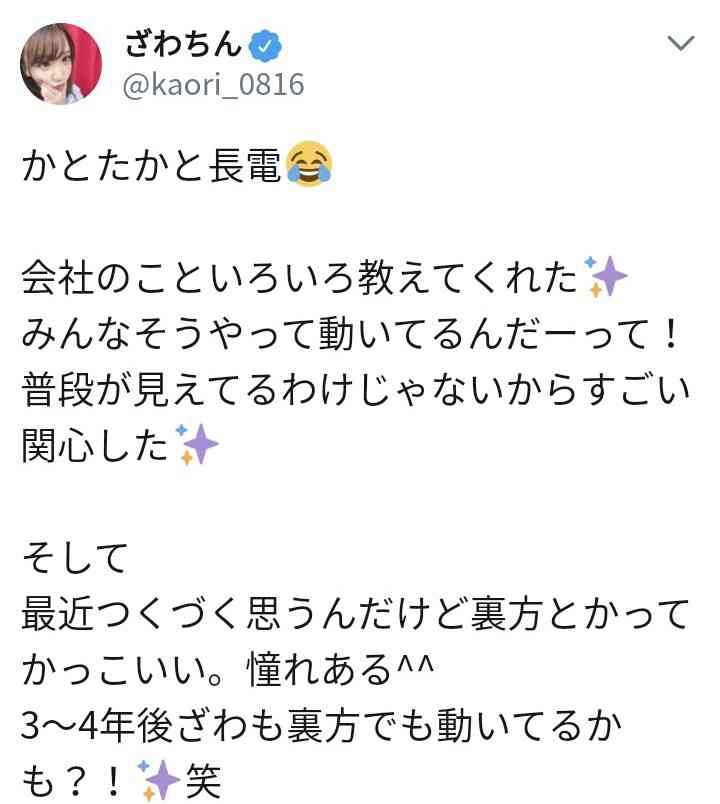This screenshot has height=804, width=720.
Task: Click the sparkles emoji after 関心した
Action: 196,444
